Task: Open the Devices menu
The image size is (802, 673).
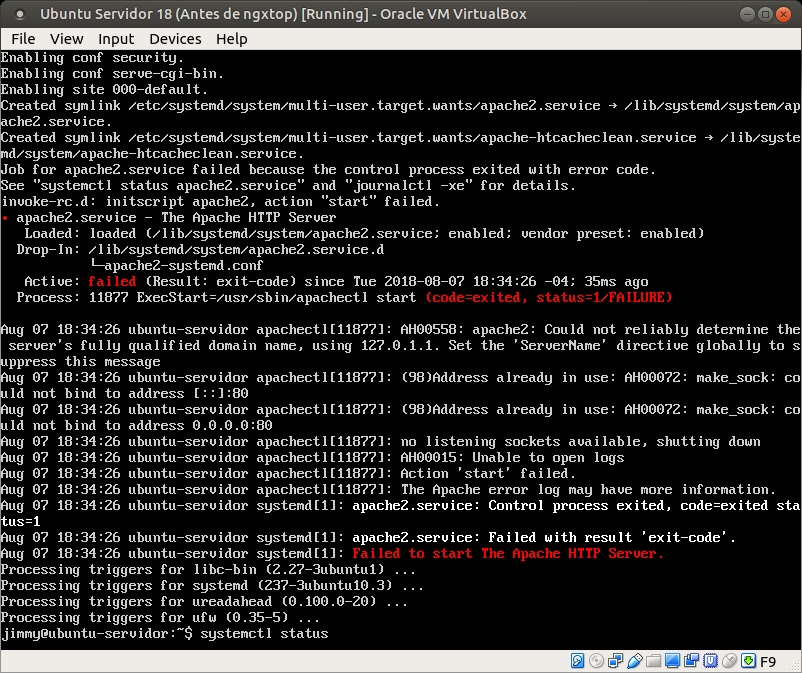Action: point(175,38)
